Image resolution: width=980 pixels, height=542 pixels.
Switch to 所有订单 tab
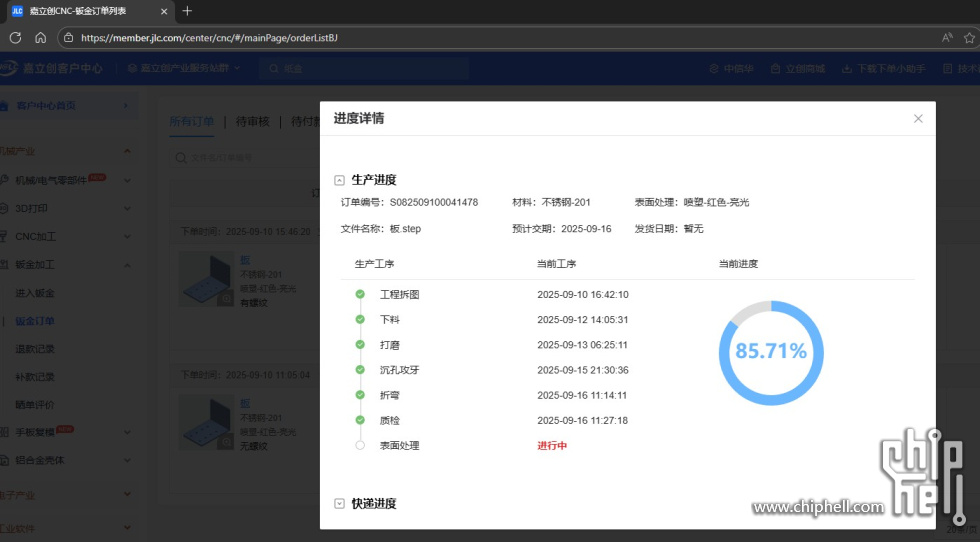(192, 121)
